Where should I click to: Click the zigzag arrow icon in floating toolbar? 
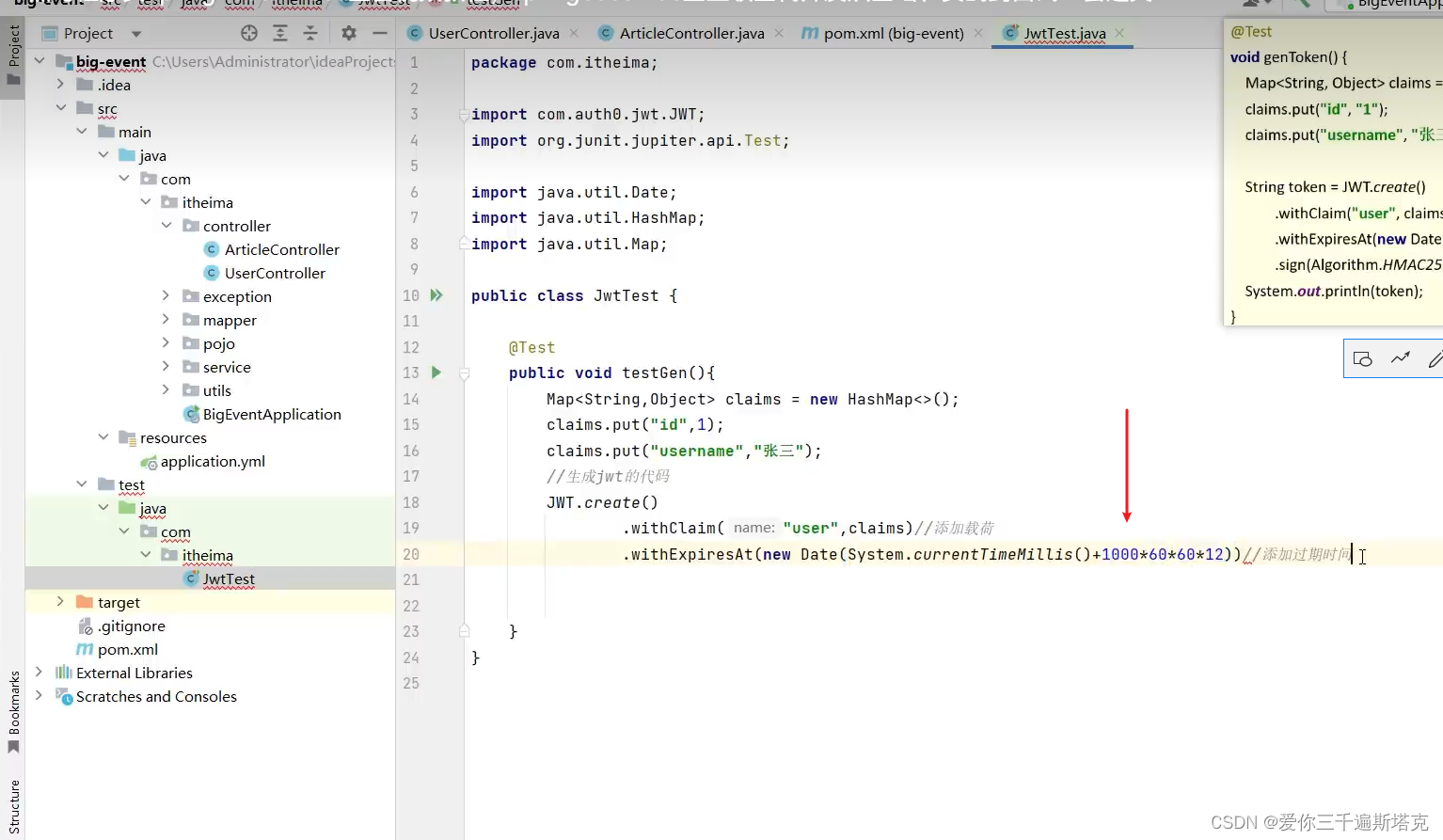(x=1401, y=358)
